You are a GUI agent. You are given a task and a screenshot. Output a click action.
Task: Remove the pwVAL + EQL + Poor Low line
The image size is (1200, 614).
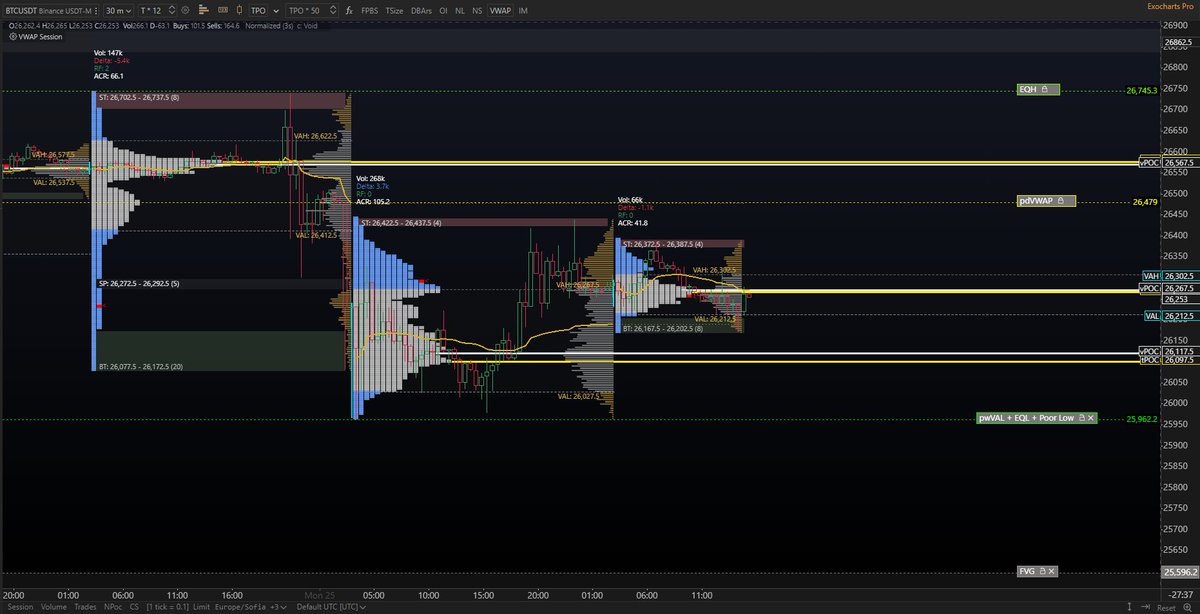1091,418
